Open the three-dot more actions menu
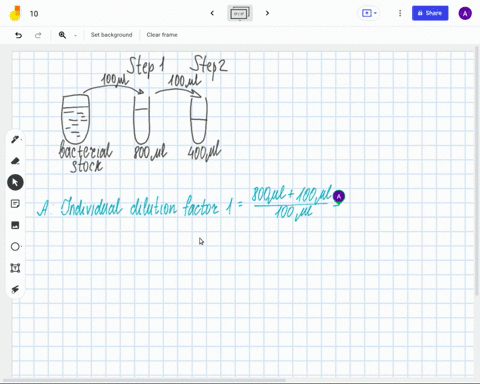 [400, 13]
